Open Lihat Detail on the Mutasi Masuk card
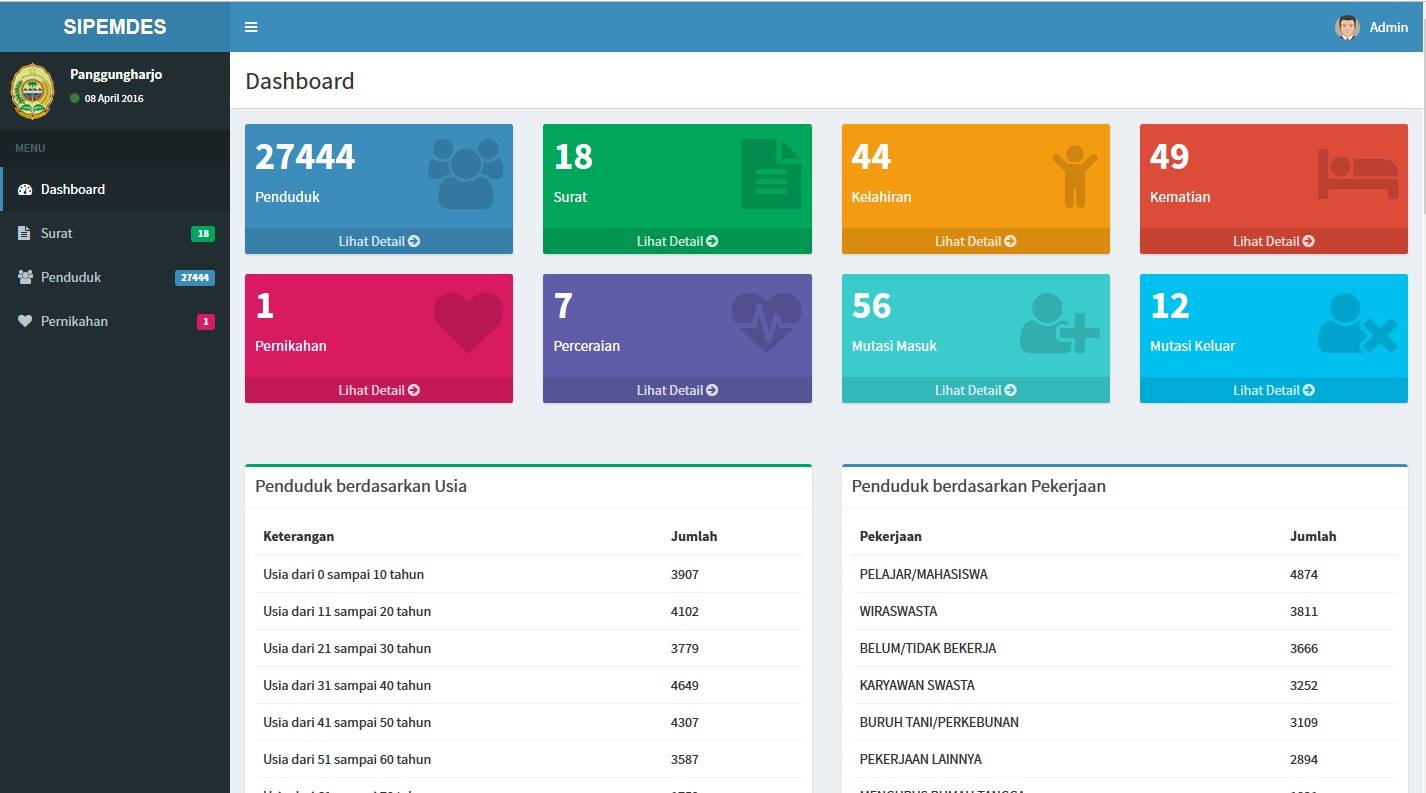Screen dimensions: 1426x793 point(976,390)
